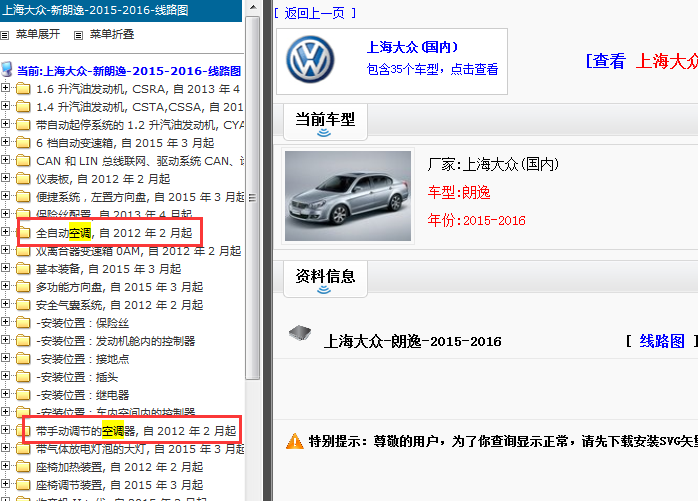Click 厂家:上海大众(国内) text
Viewport: 698px width, 501px height.
point(493,165)
